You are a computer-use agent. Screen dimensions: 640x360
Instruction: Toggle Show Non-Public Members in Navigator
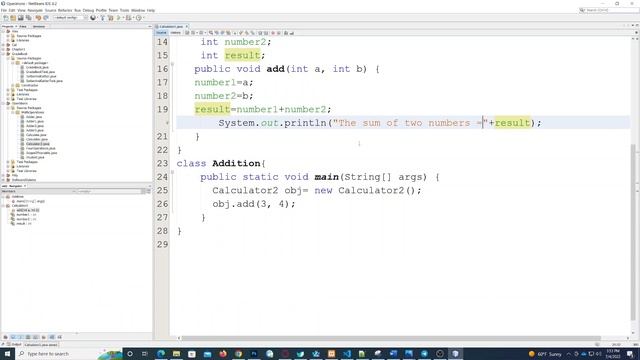click(x=28, y=337)
